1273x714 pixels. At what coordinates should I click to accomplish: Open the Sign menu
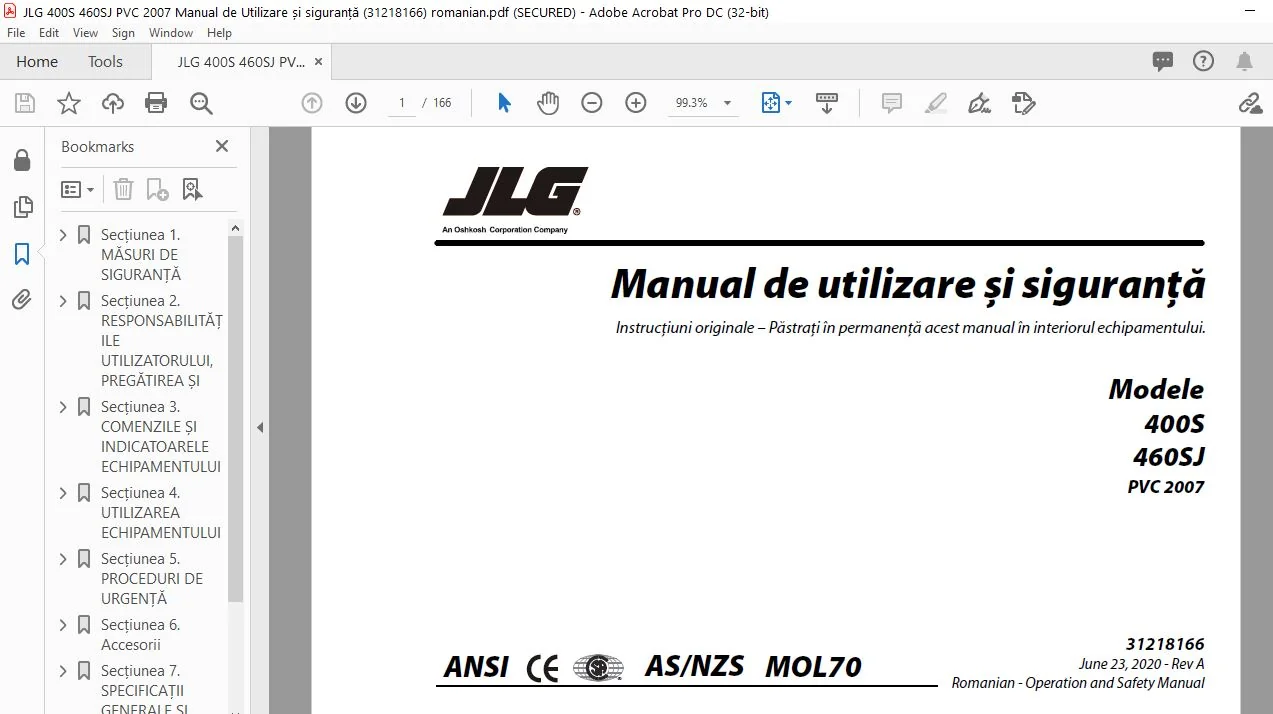pyautogui.click(x=123, y=33)
